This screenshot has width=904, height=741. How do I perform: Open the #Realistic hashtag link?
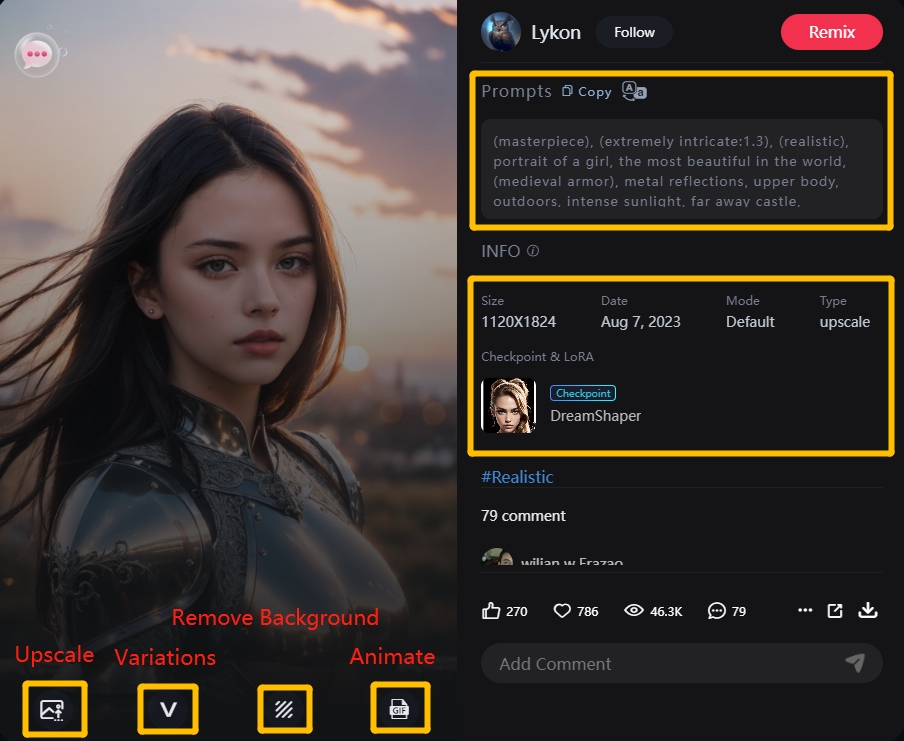(517, 477)
